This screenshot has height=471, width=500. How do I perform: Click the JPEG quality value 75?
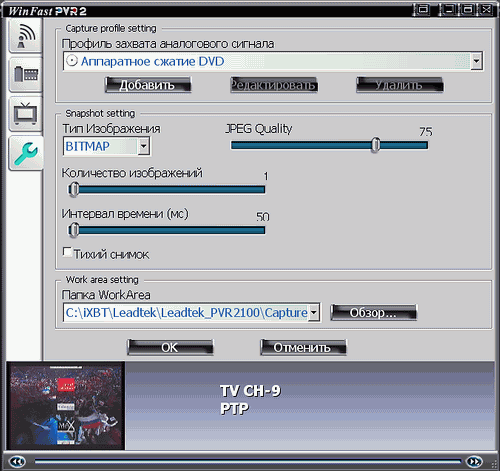(426, 132)
